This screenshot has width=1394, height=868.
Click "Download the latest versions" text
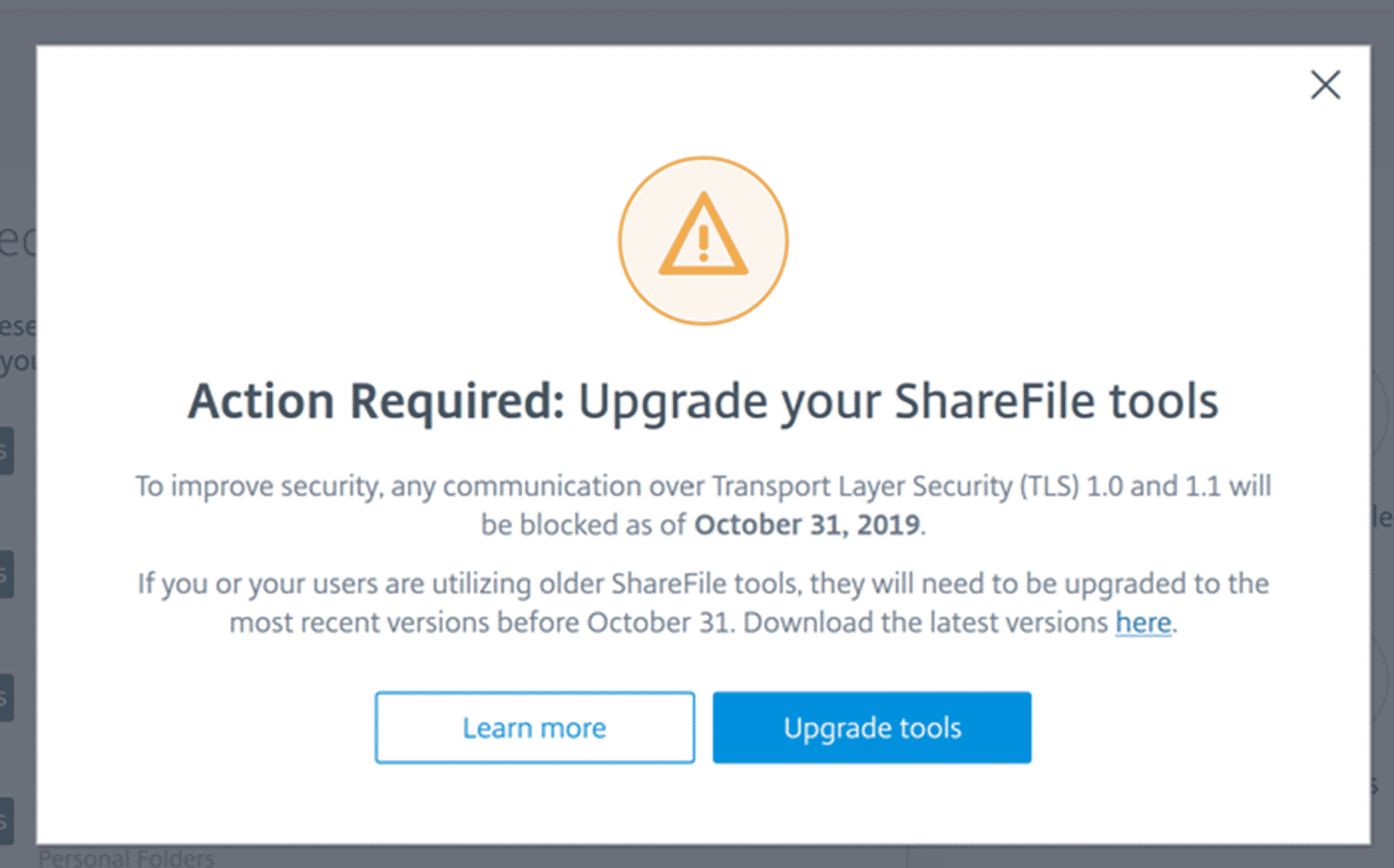click(925, 623)
